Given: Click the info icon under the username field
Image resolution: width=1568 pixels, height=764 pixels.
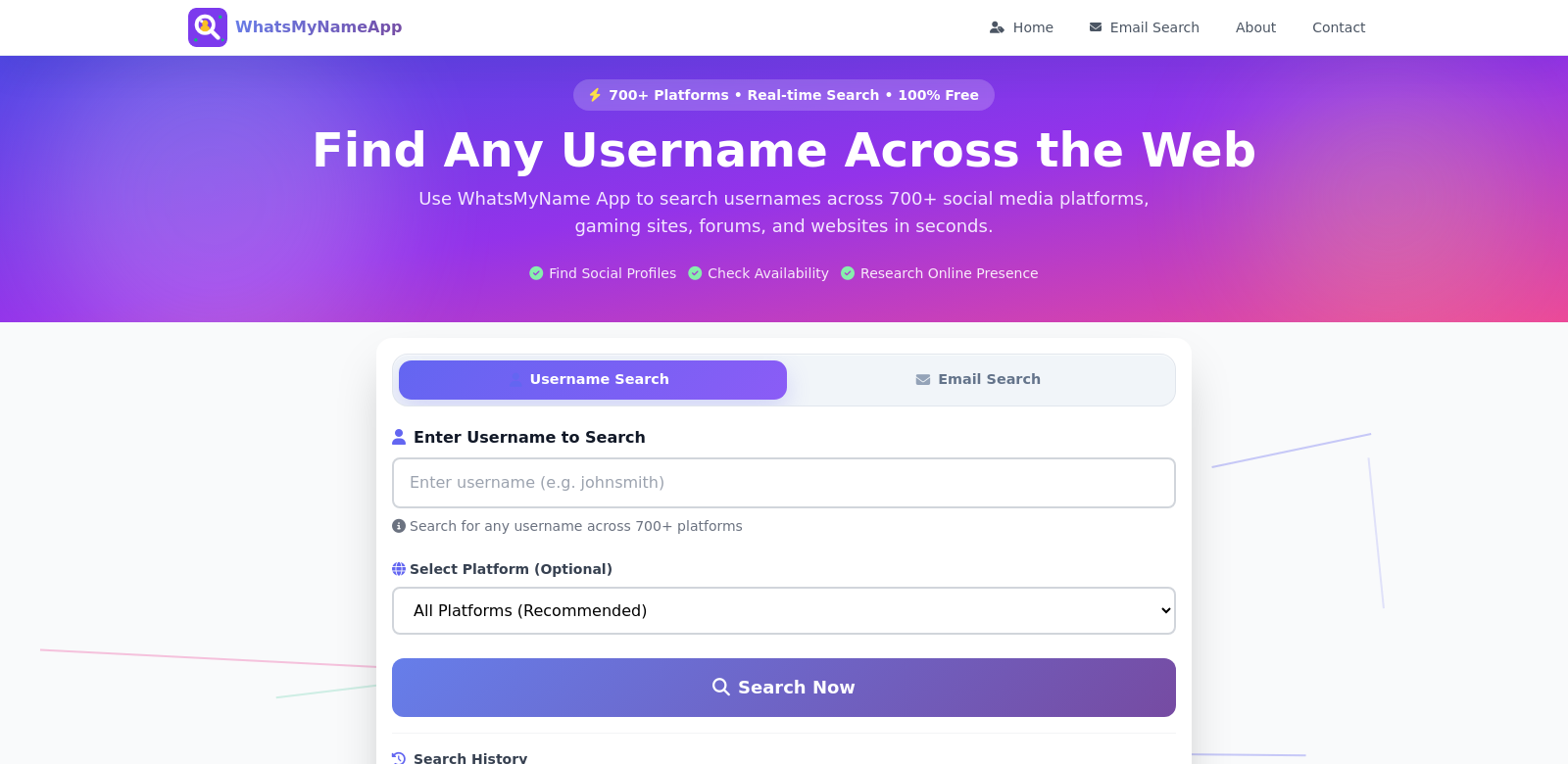Looking at the screenshot, I should 399,526.
